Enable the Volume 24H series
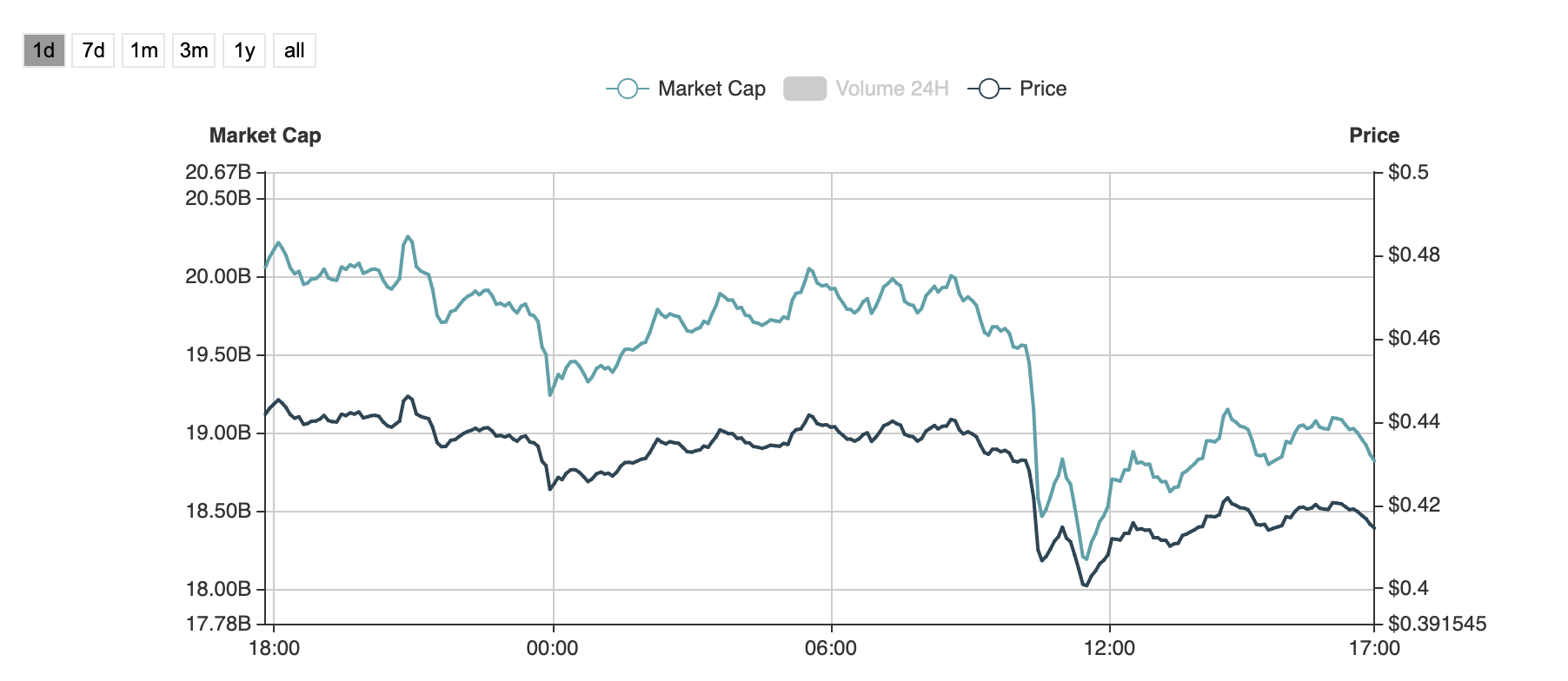This screenshot has width=1568, height=681. (892, 89)
